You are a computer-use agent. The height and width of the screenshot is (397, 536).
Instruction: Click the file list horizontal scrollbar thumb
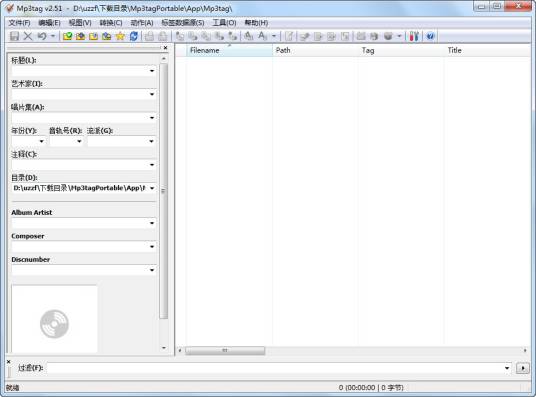point(225,350)
